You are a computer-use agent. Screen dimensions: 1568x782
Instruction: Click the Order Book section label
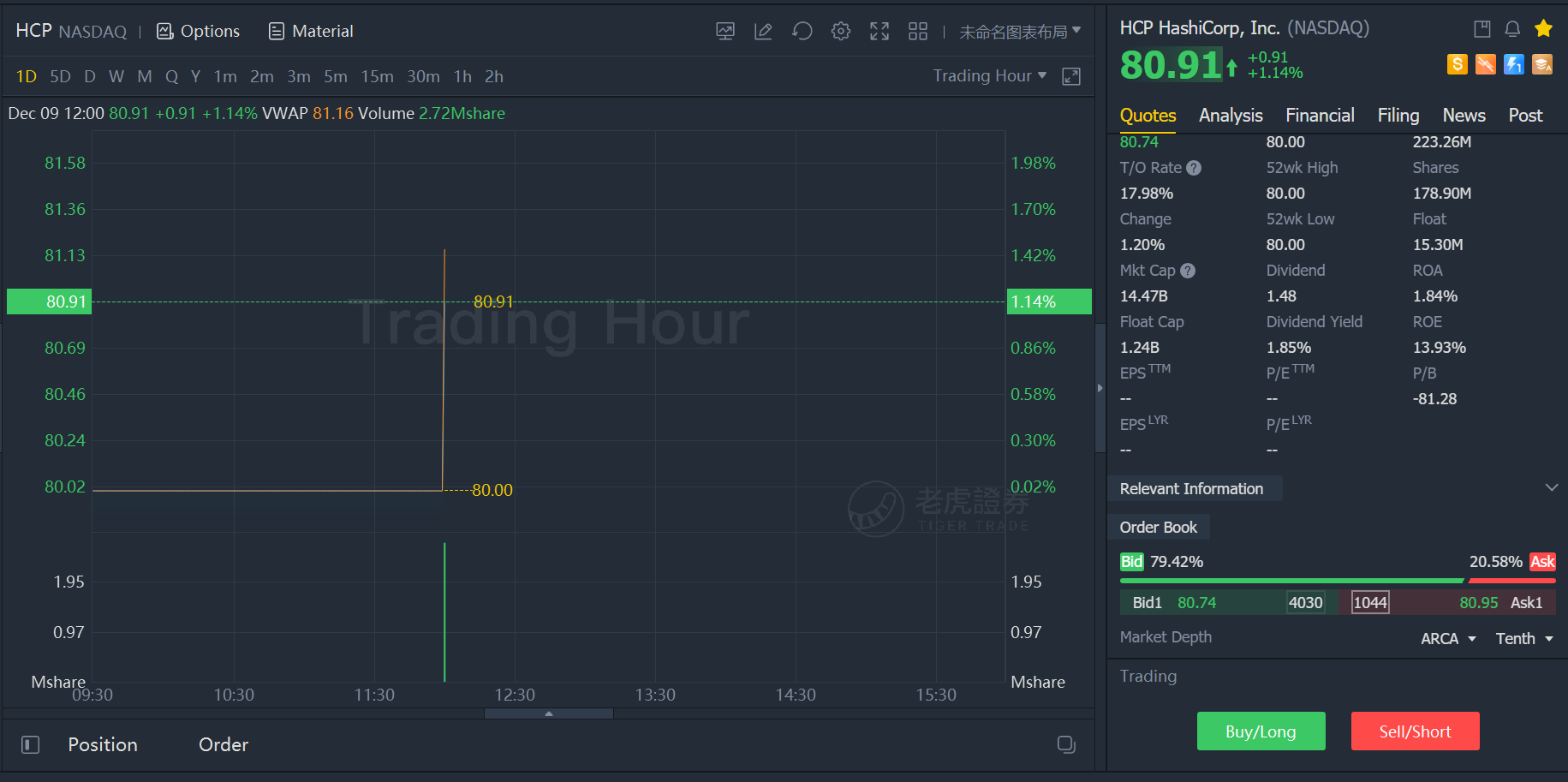[1159, 528]
